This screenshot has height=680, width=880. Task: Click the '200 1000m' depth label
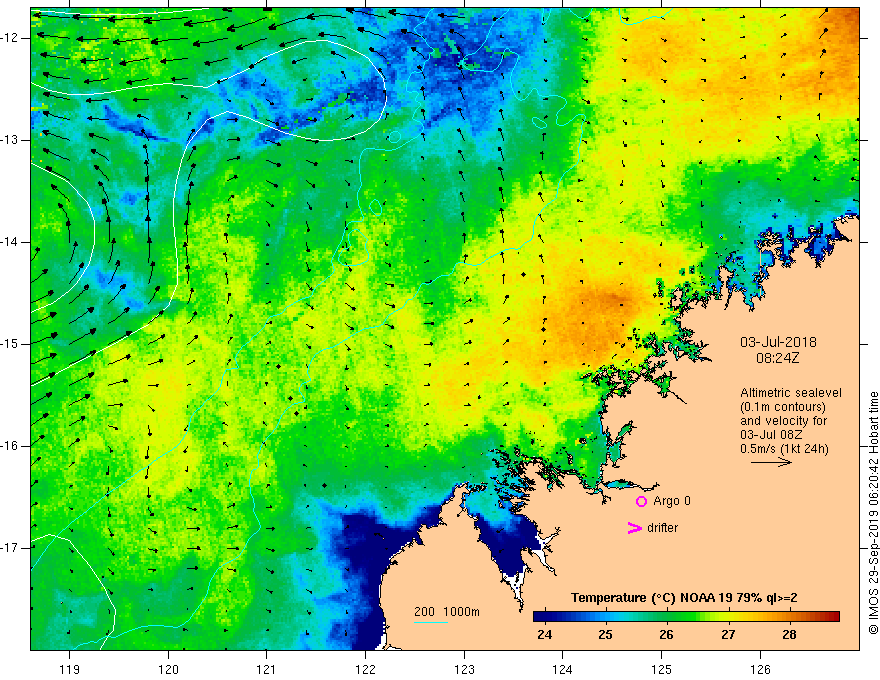click(x=447, y=612)
